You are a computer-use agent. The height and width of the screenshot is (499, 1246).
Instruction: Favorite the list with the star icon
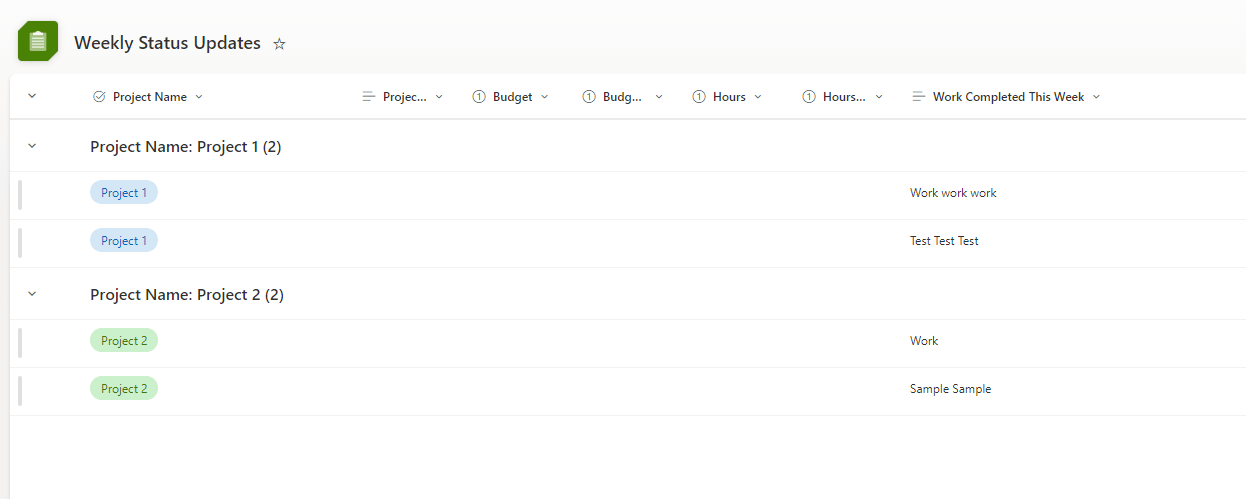point(280,44)
